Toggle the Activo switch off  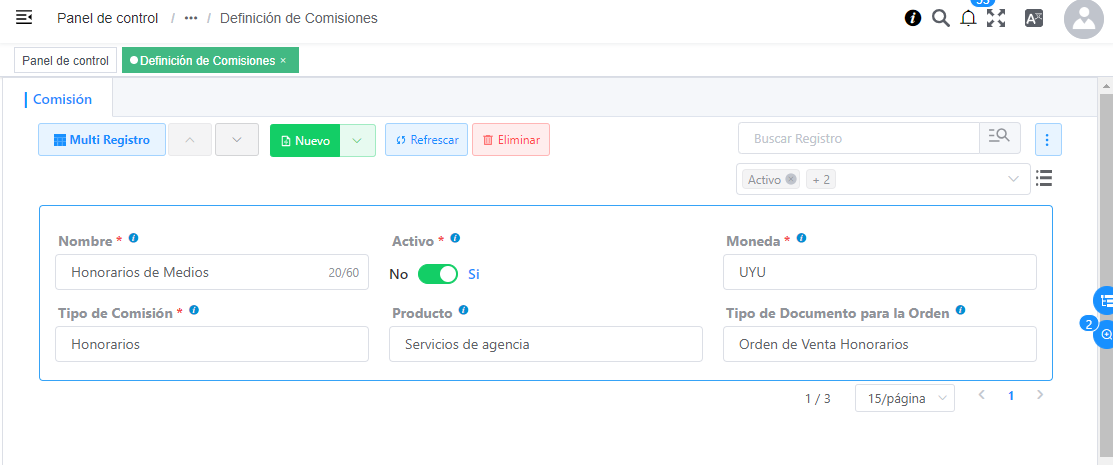pyautogui.click(x=437, y=274)
